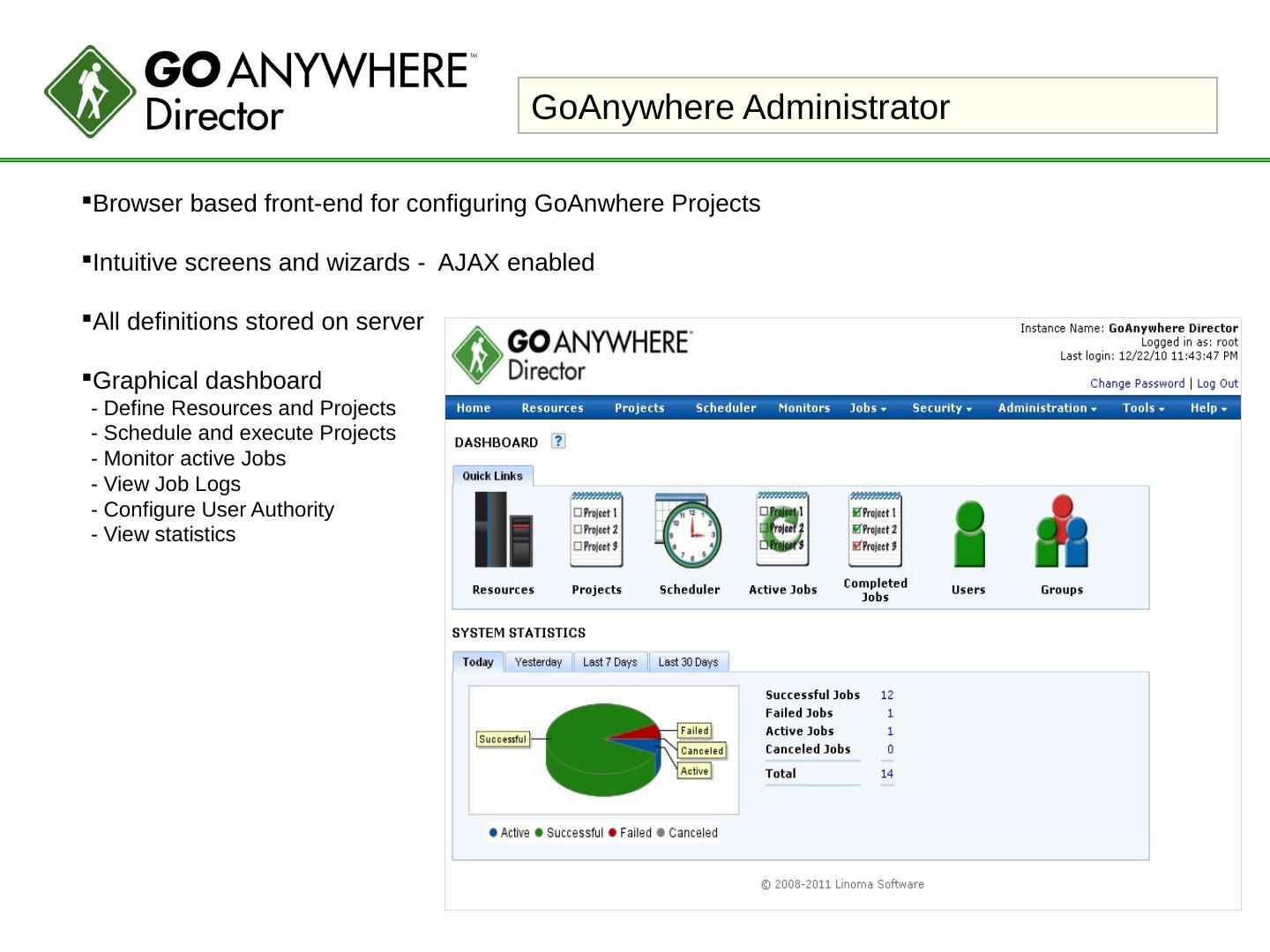This screenshot has height=952, width=1270.
Task: Open the Active Jobs quick link icon
Action: (783, 530)
